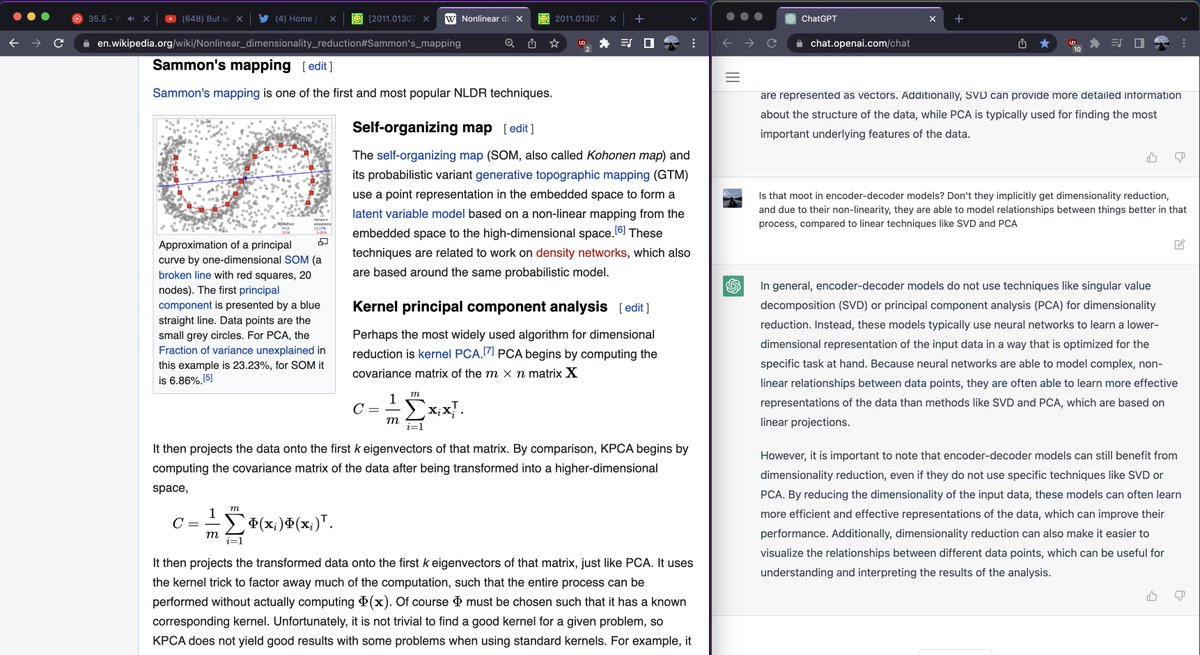This screenshot has width=1200, height=655.
Task: Open Fraction of variance unexplained link
Action: (236, 350)
